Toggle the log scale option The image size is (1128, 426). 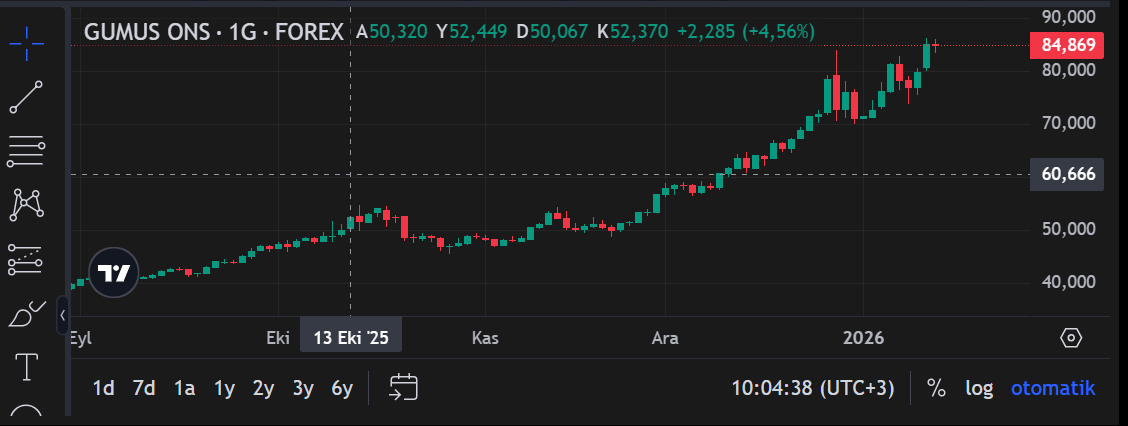978,388
